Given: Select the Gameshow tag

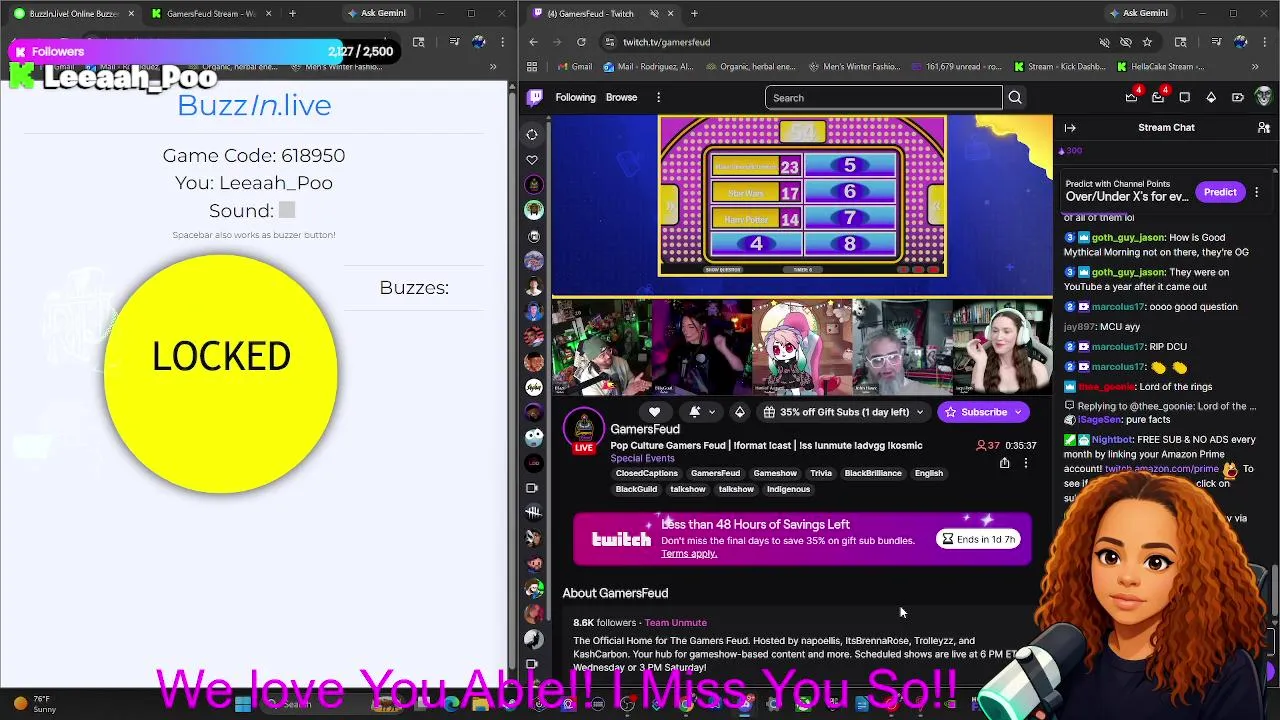Looking at the screenshot, I should point(775,473).
